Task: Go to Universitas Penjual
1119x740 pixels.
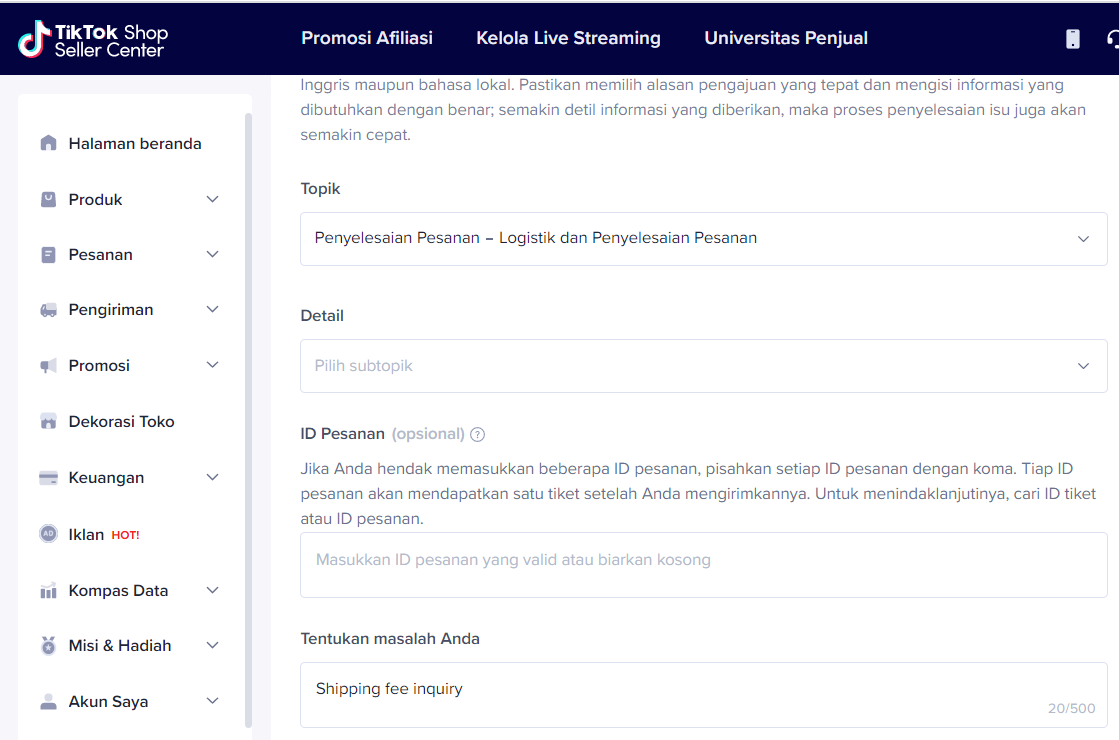Action: [x=786, y=38]
